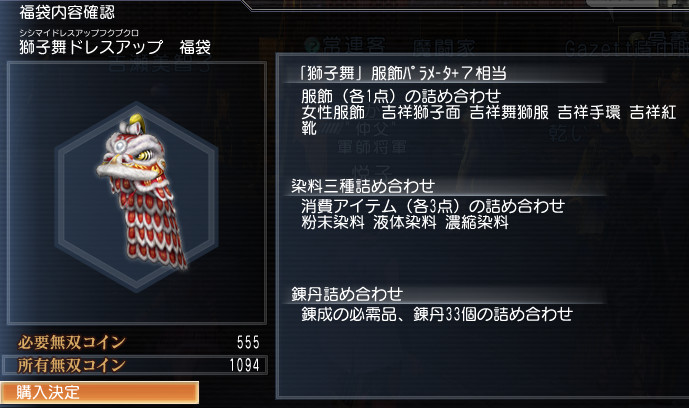Click the 吉祥獅子面 costume item text
This screenshot has width=689, height=408.
click(421, 112)
